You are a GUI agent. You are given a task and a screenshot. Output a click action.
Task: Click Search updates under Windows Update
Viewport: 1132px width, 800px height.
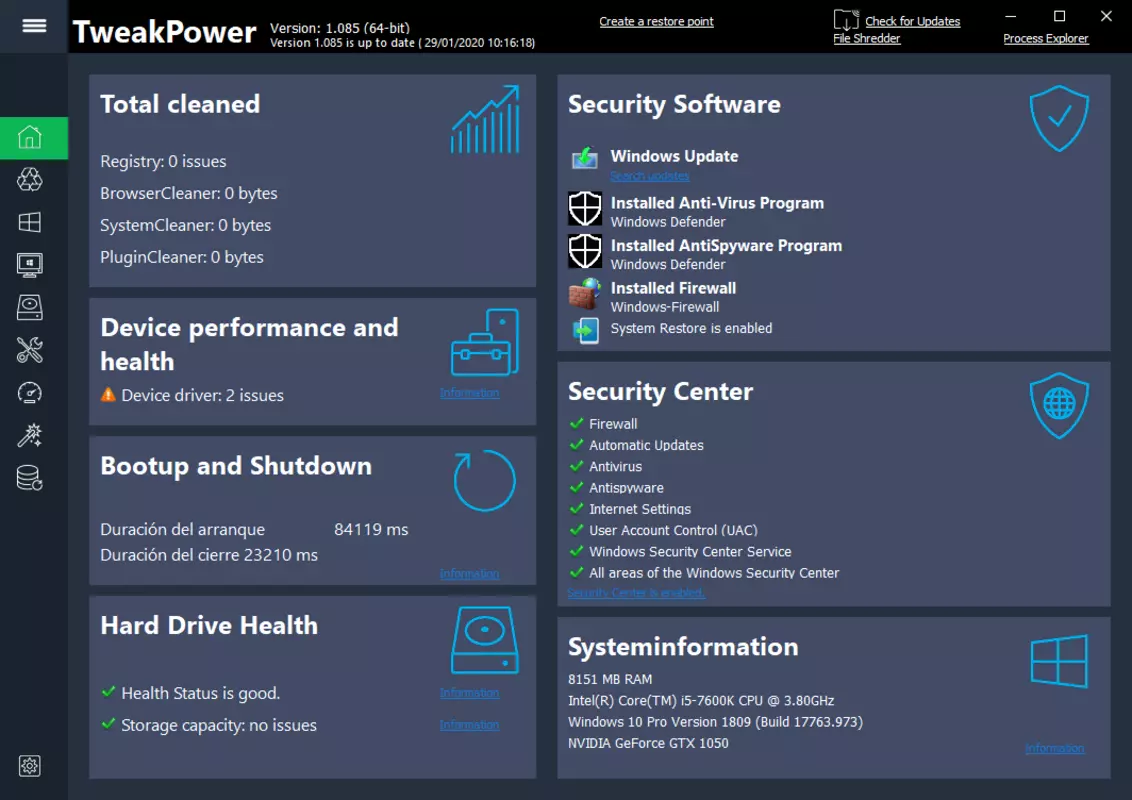[x=650, y=175]
